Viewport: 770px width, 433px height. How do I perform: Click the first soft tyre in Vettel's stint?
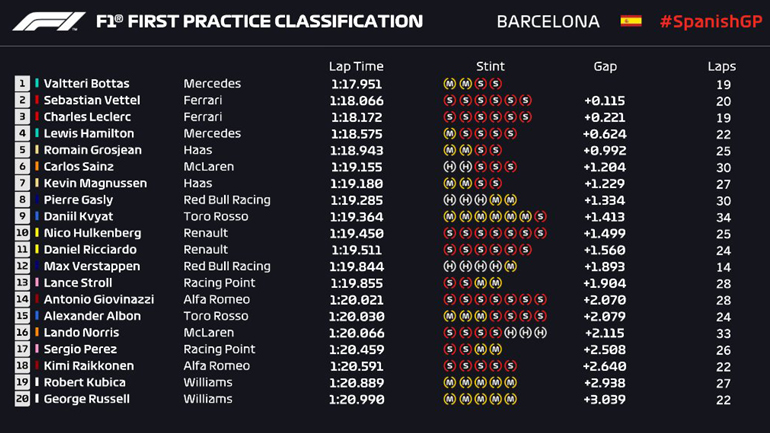point(449,101)
